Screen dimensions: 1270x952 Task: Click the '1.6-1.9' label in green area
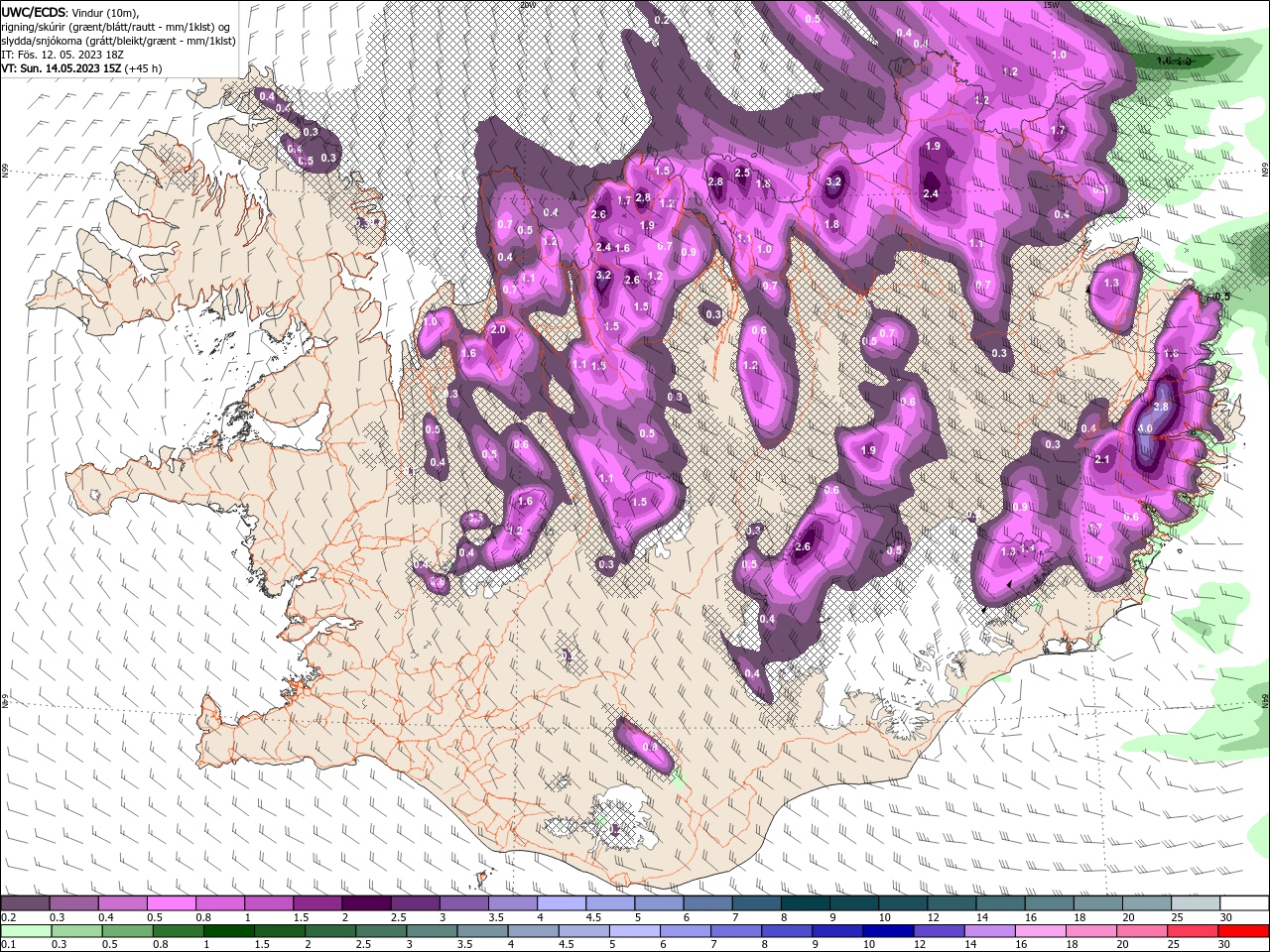1175,60
